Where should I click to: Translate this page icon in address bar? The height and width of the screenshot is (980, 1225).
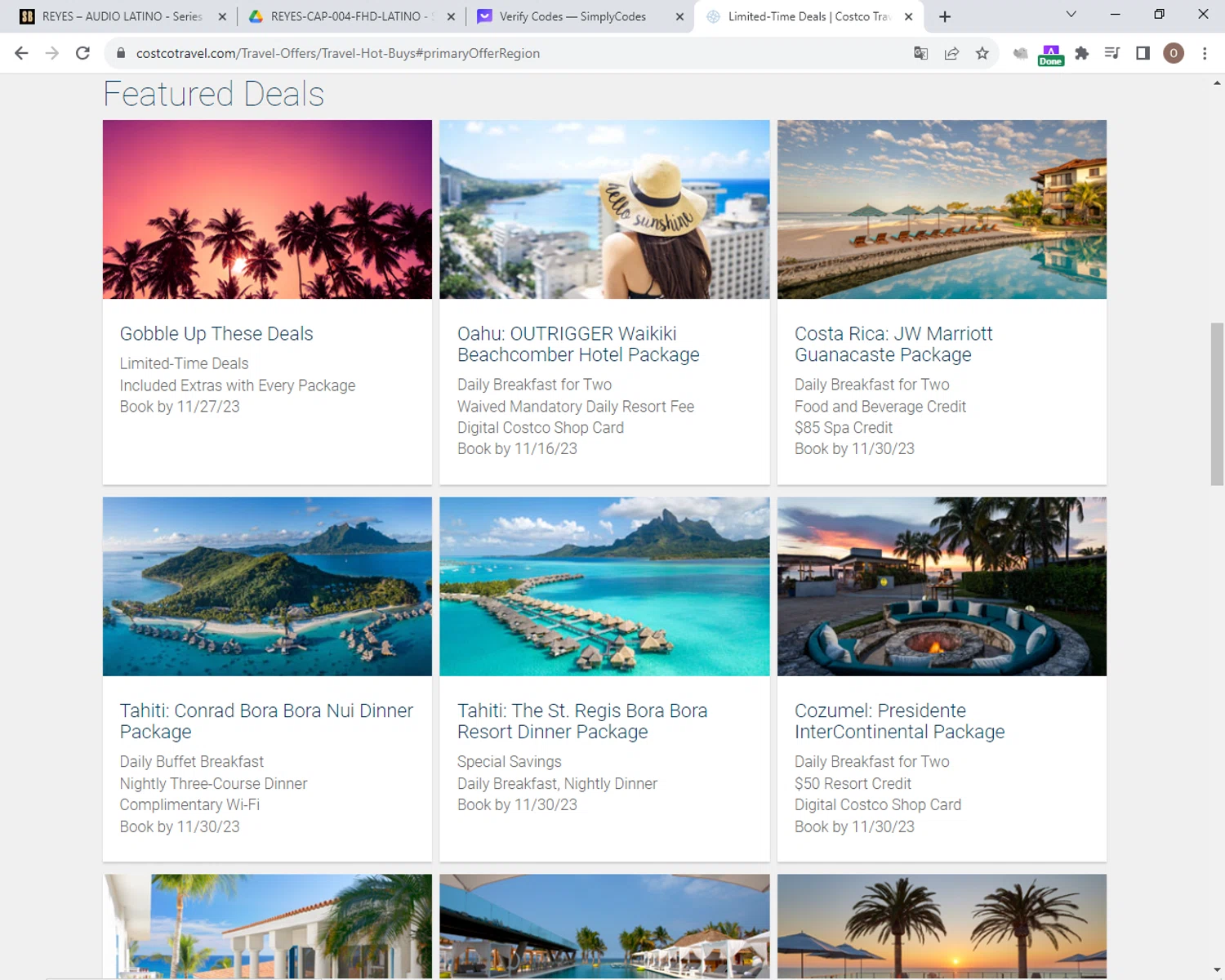click(921, 53)
